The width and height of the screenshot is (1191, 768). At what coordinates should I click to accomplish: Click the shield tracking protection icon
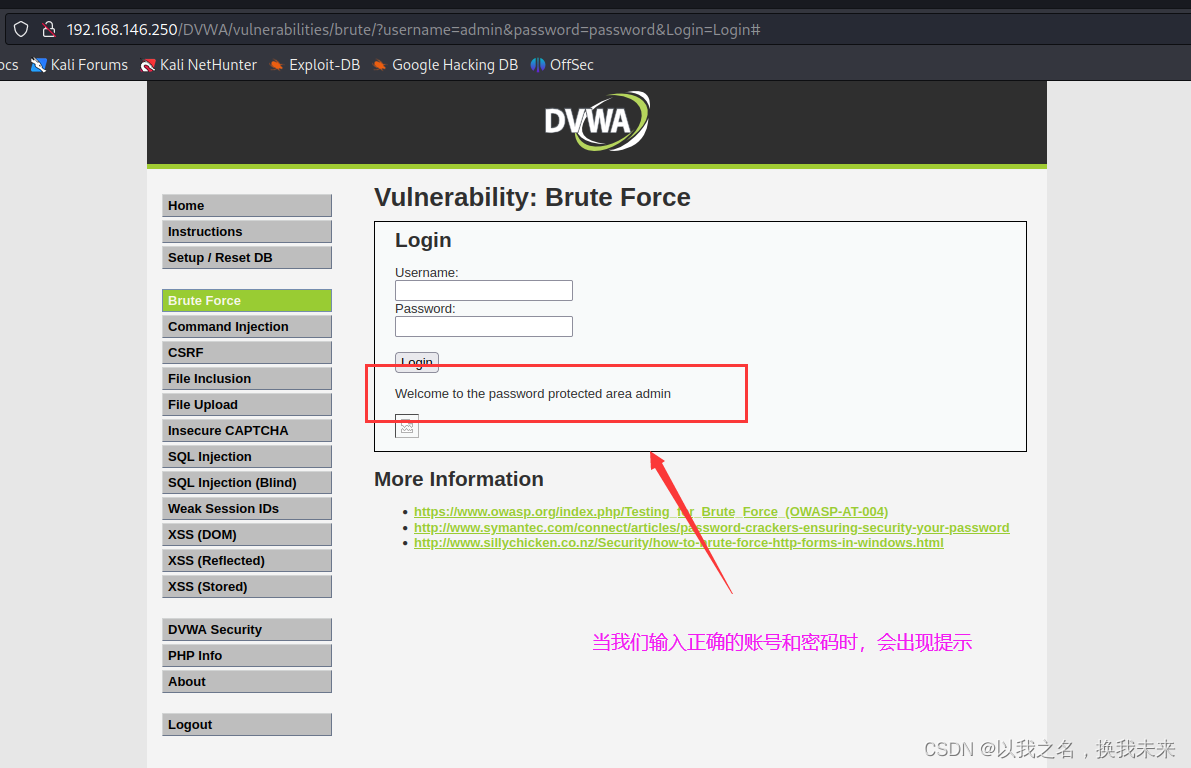[21, 30]
